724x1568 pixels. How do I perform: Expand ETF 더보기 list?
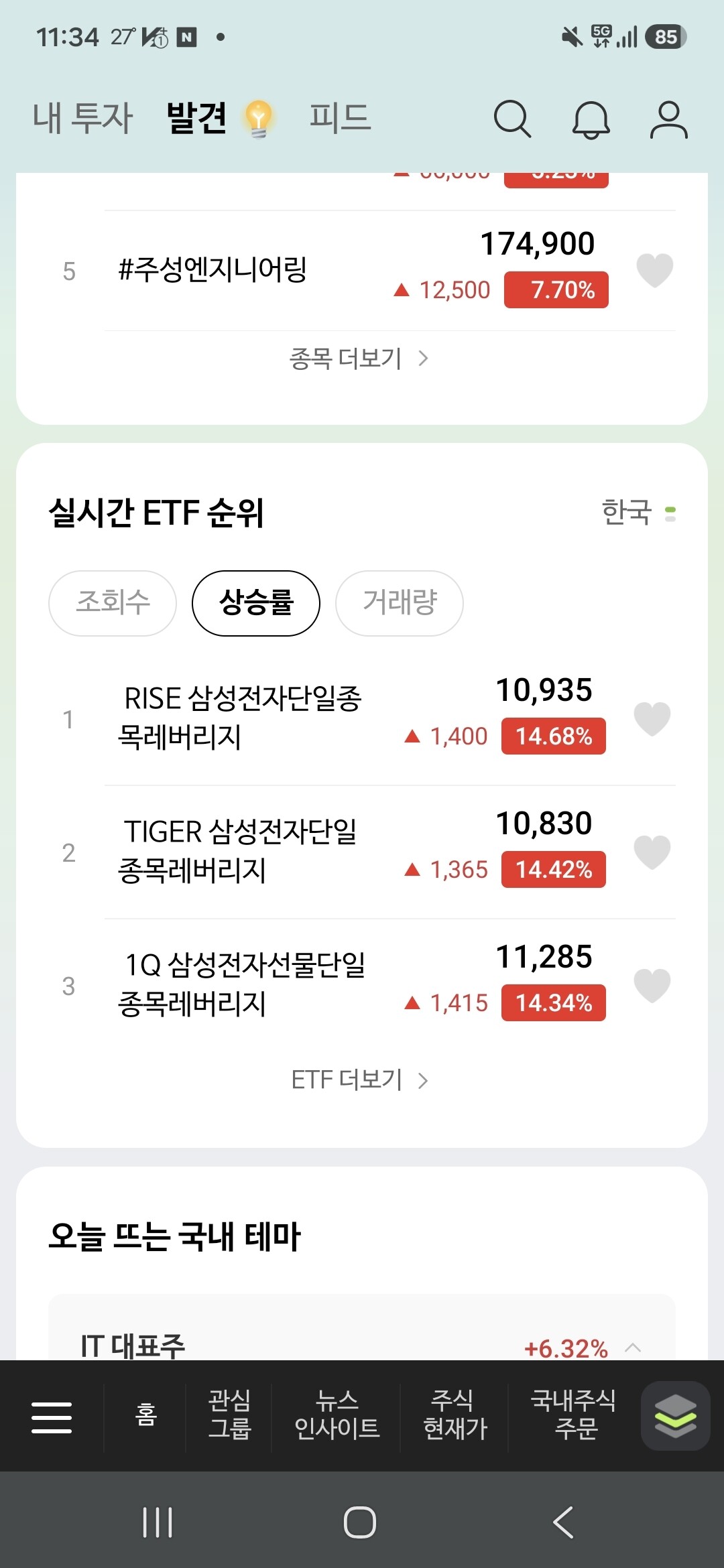pyautogui.click(x=360, y=1080)
